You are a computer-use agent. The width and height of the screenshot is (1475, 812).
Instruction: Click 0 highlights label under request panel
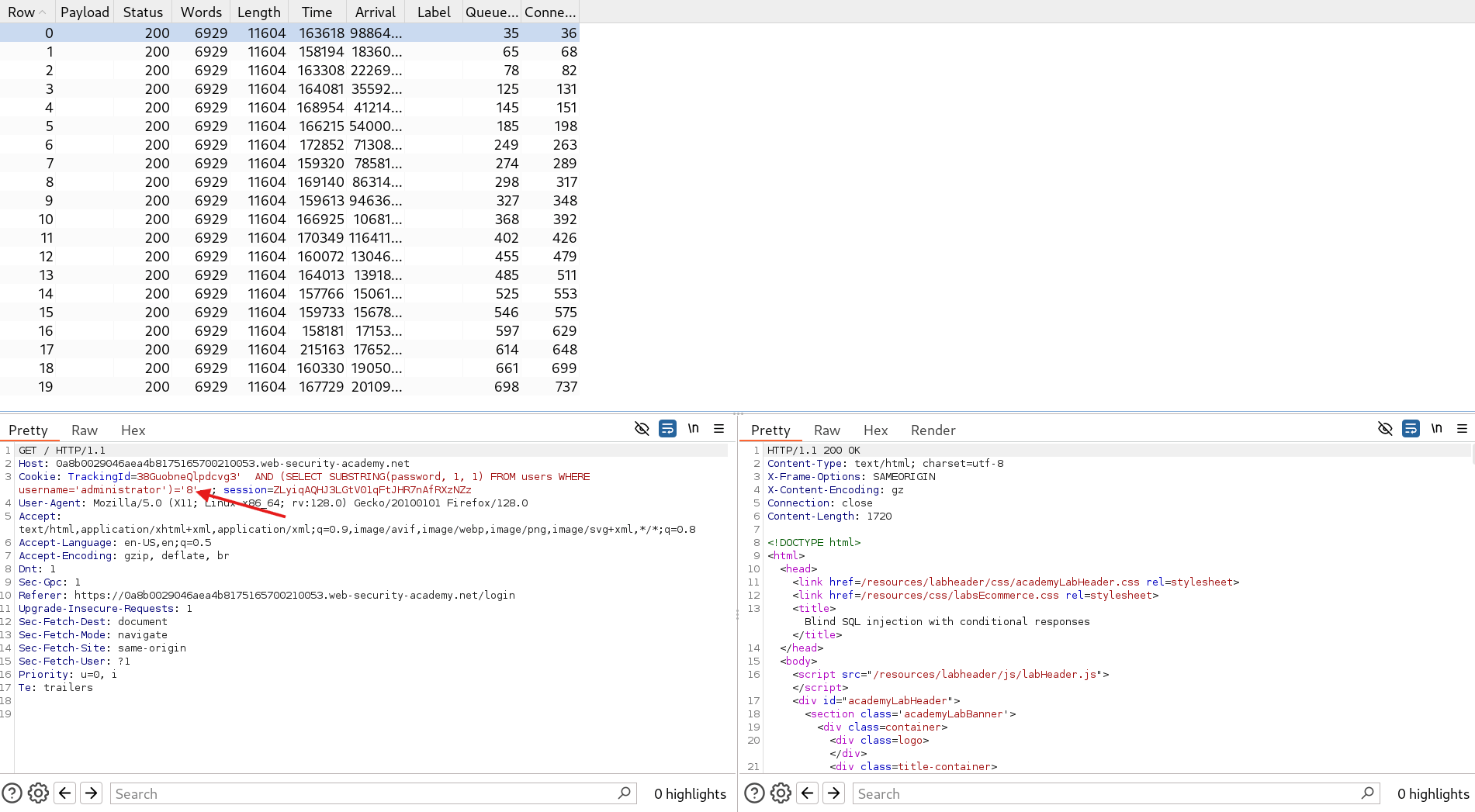point(690,793)
